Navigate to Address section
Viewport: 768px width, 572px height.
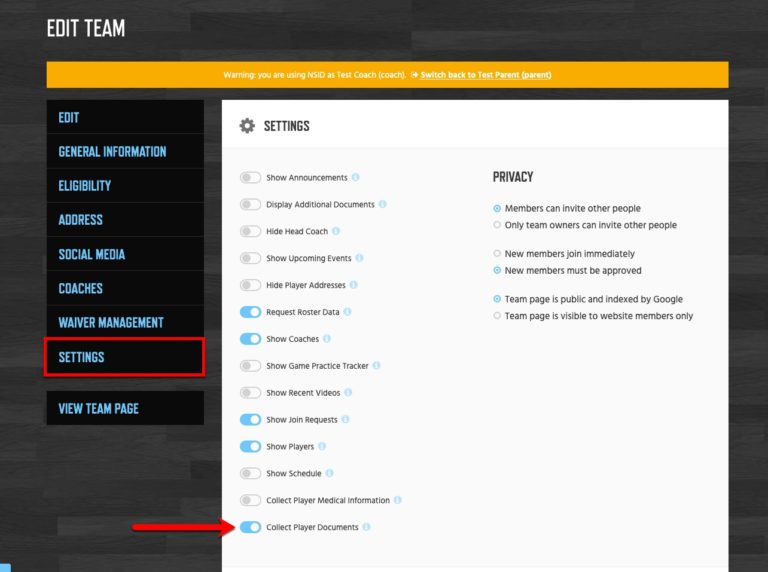[x=125, y=219]
